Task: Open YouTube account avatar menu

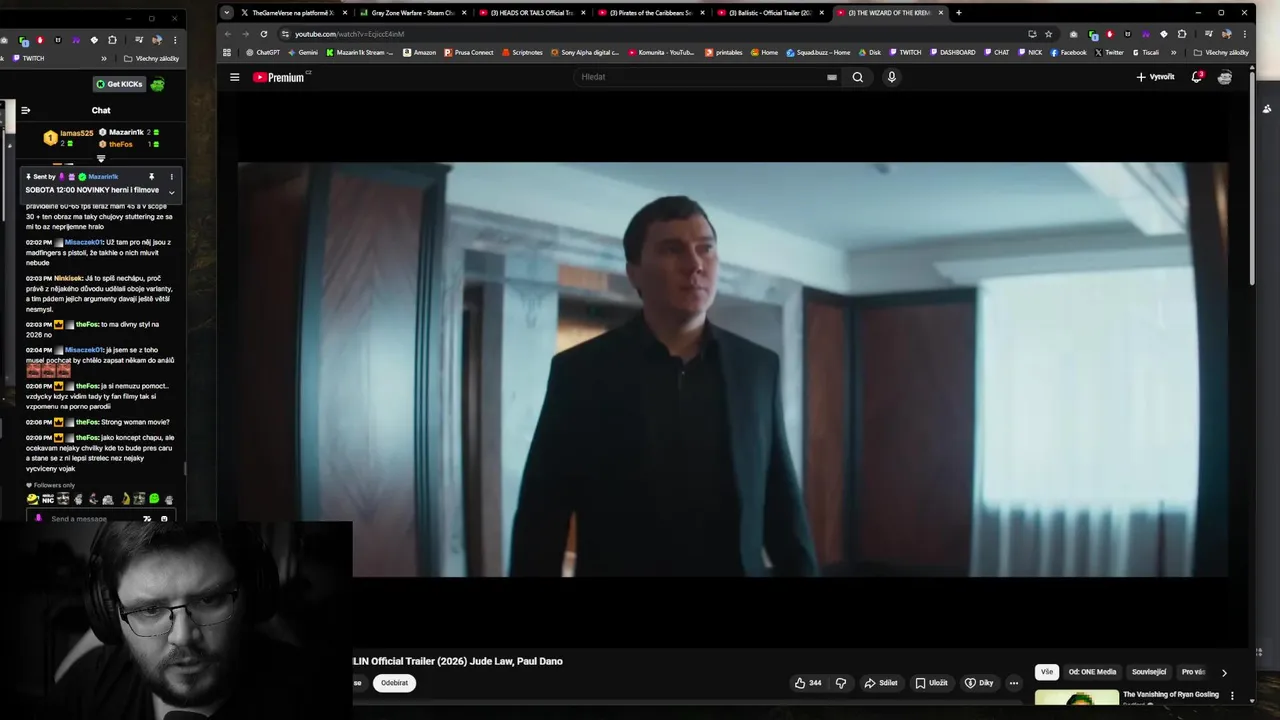Action: coord(1224,77)
